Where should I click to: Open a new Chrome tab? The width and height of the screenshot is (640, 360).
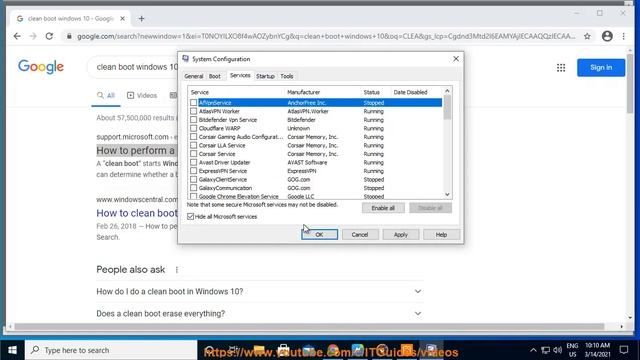click(141, 19)
